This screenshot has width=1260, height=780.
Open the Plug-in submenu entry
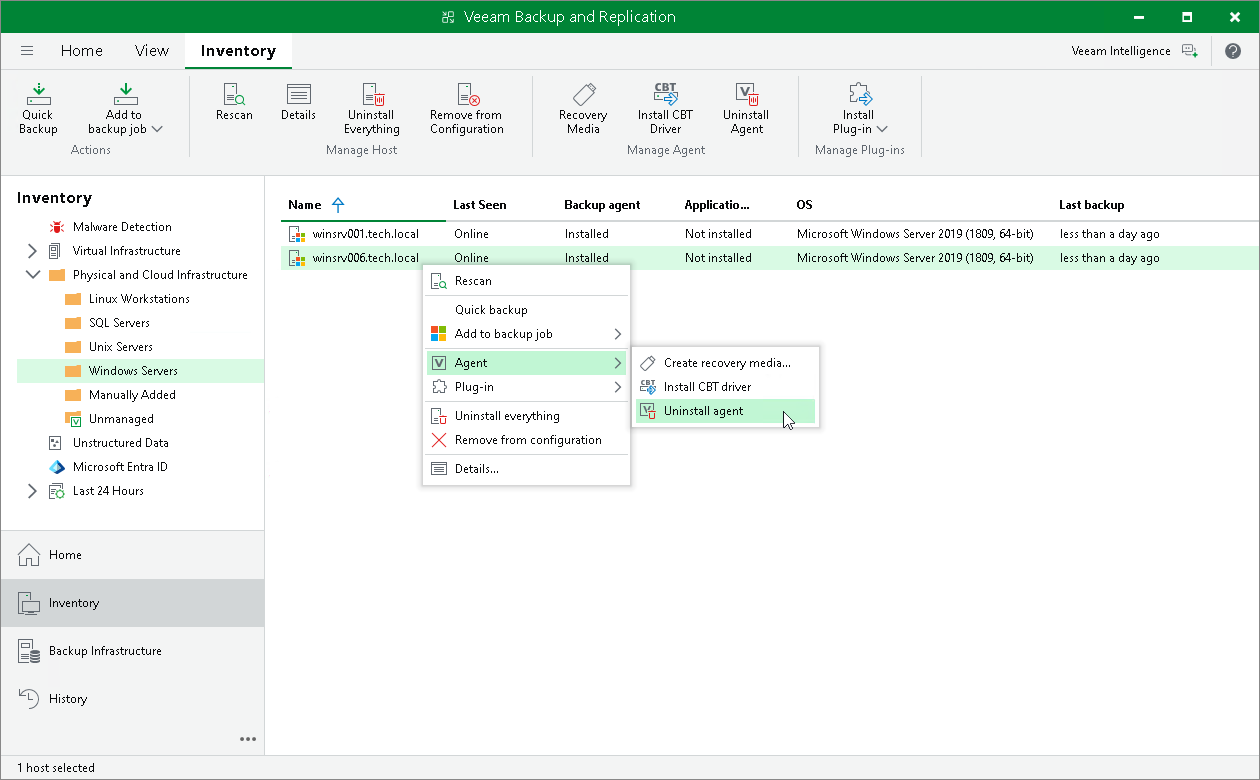[527, 387]
